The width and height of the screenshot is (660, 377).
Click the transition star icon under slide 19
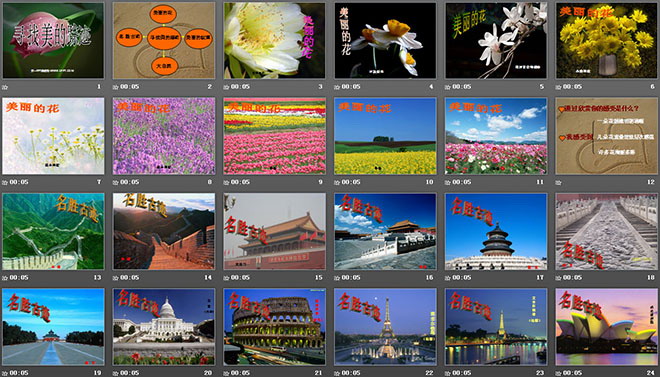coord(5,373)
